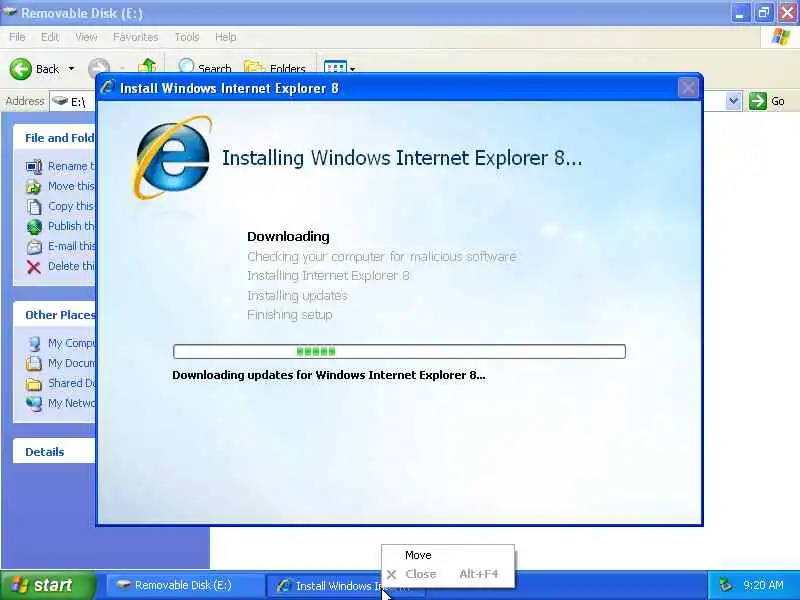800x600 pixels.
Task: Expand the address bar dropdown arrow
Action: [733, 101]
